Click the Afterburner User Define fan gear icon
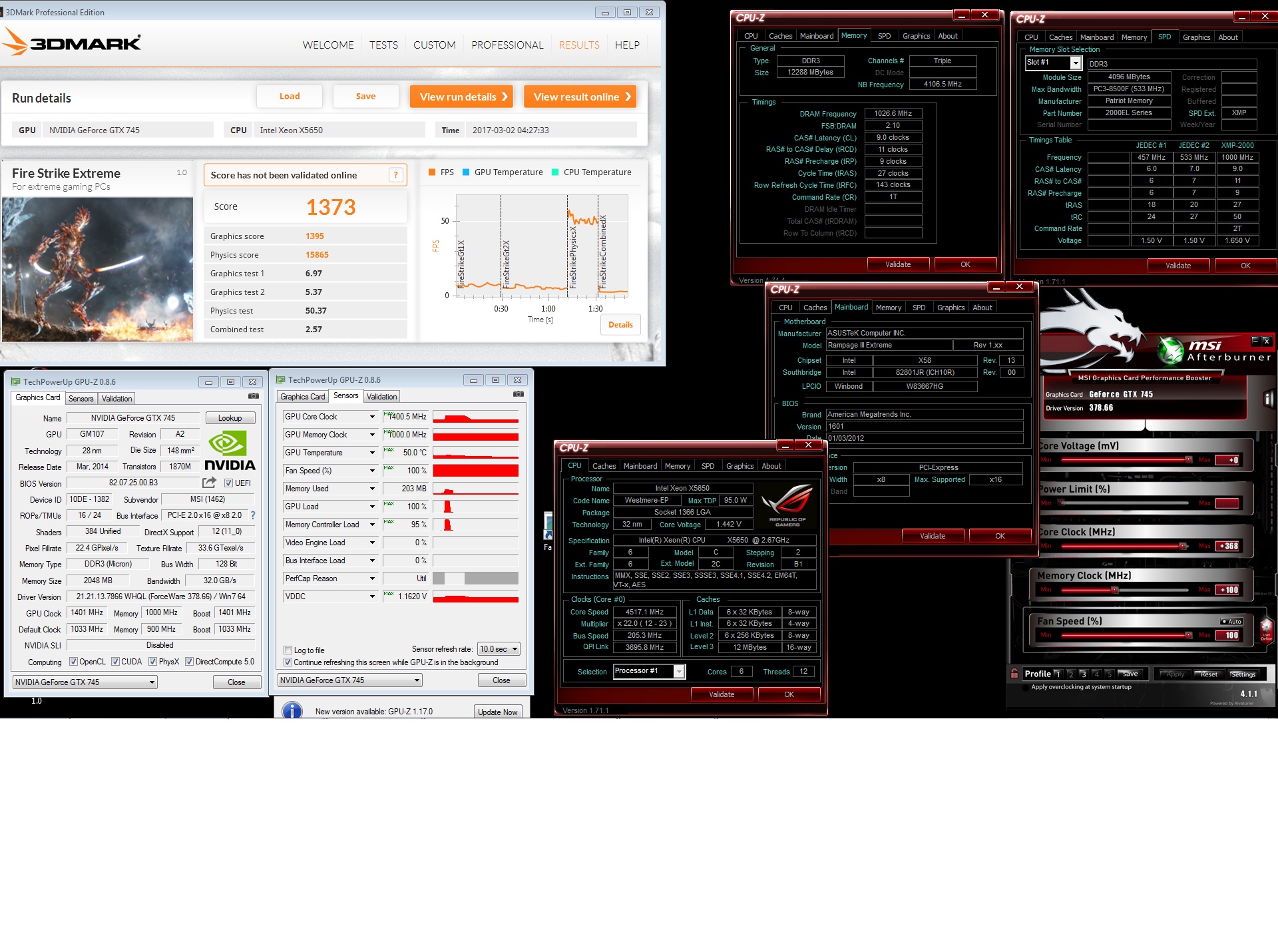Image resolution: width=1278 pixels, height=952 pixels. point(1266,629)
